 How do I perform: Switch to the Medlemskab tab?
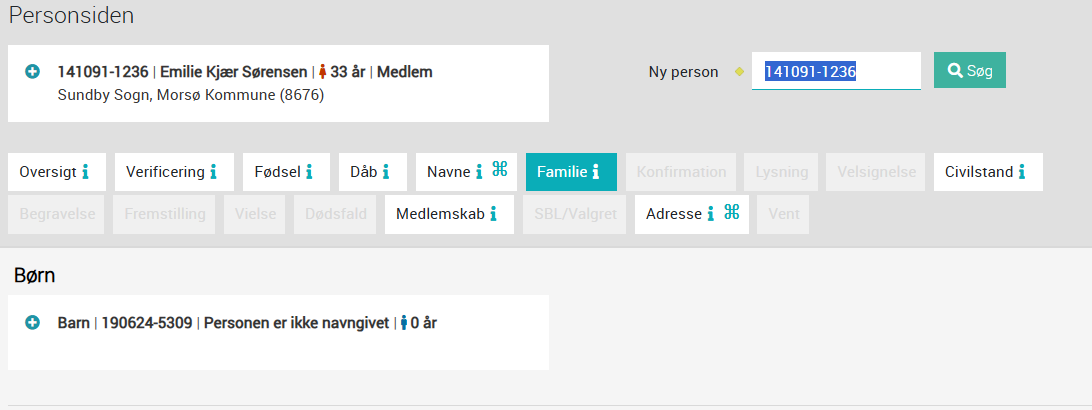[449, 214]
